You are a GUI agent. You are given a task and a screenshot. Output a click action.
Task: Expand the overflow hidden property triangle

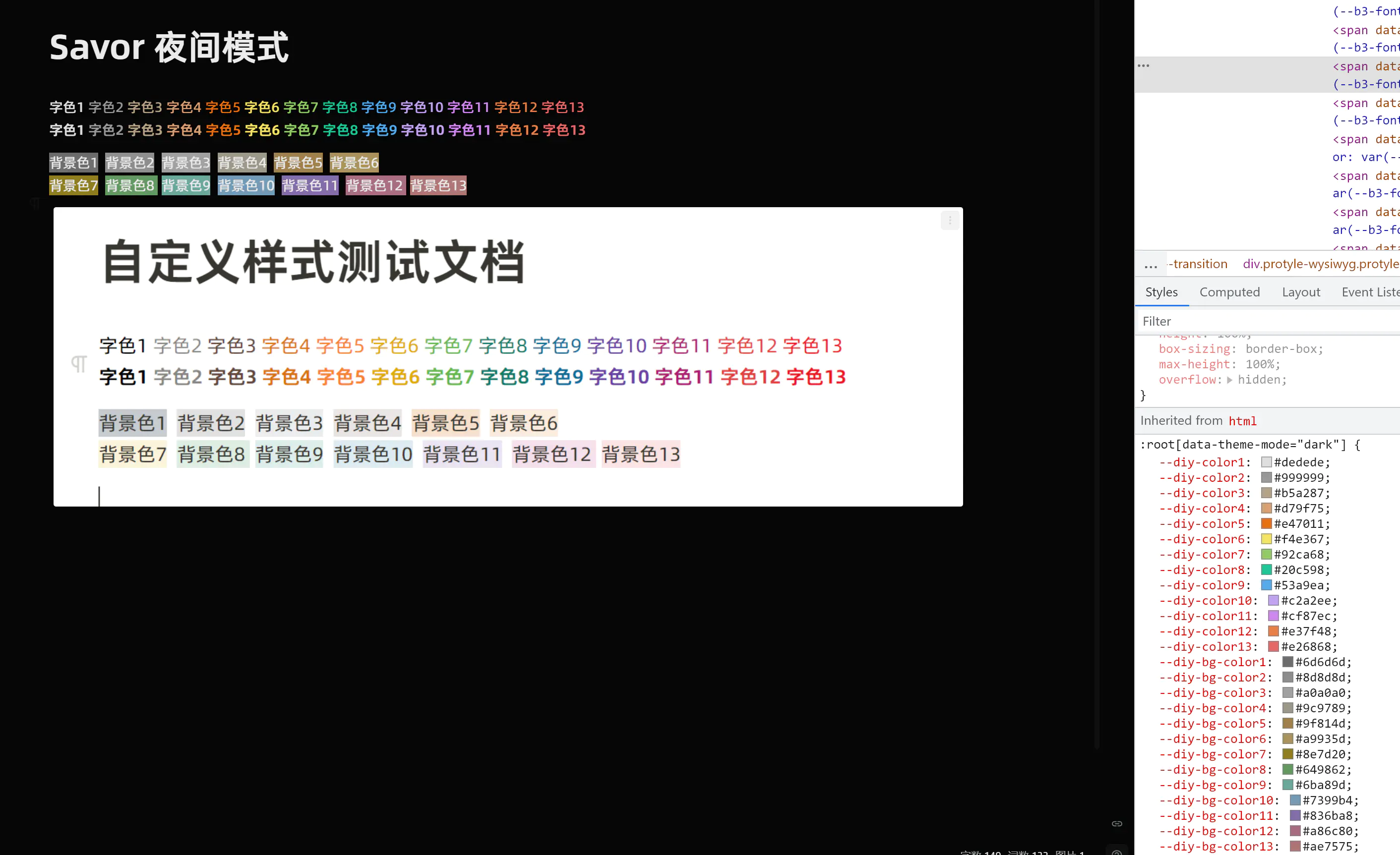coord(1229,380)
